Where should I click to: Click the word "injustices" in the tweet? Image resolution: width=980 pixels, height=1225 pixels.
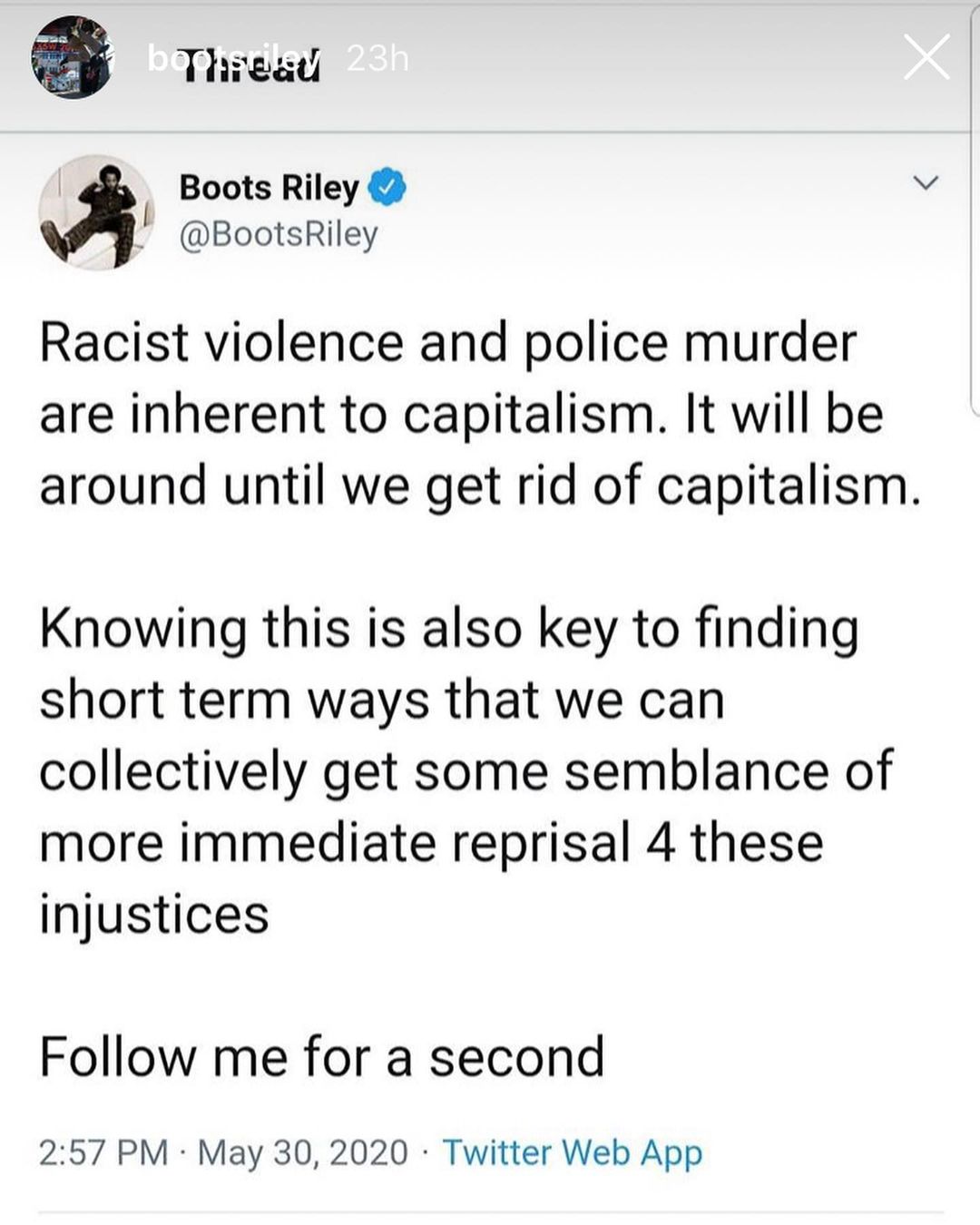coord(154,913)
